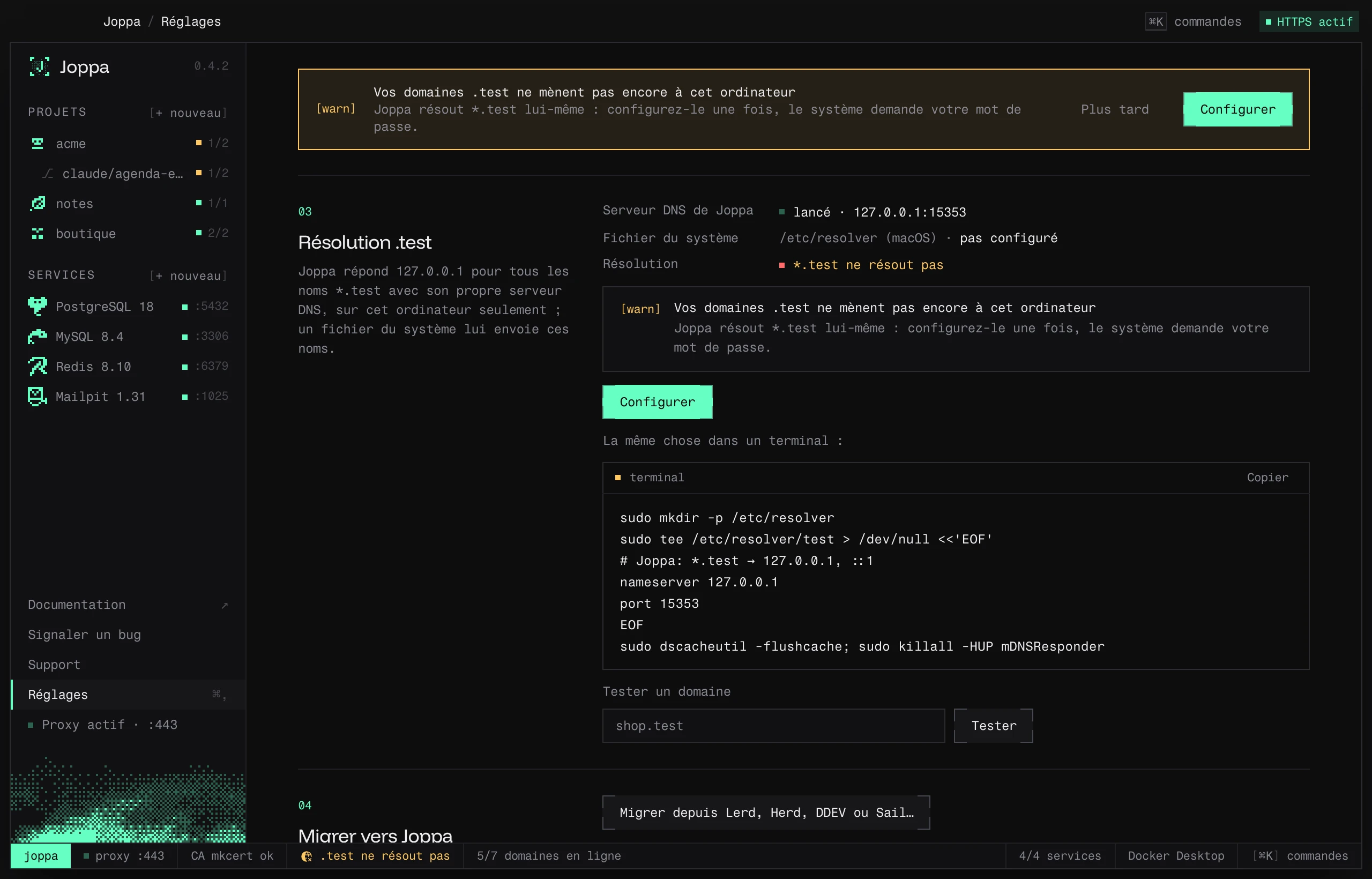Image resolution: width=1372 pixels, height=879 pixels.
Task: Click the Joppa breadcrumb in header
Action: [x=122, y=21]
